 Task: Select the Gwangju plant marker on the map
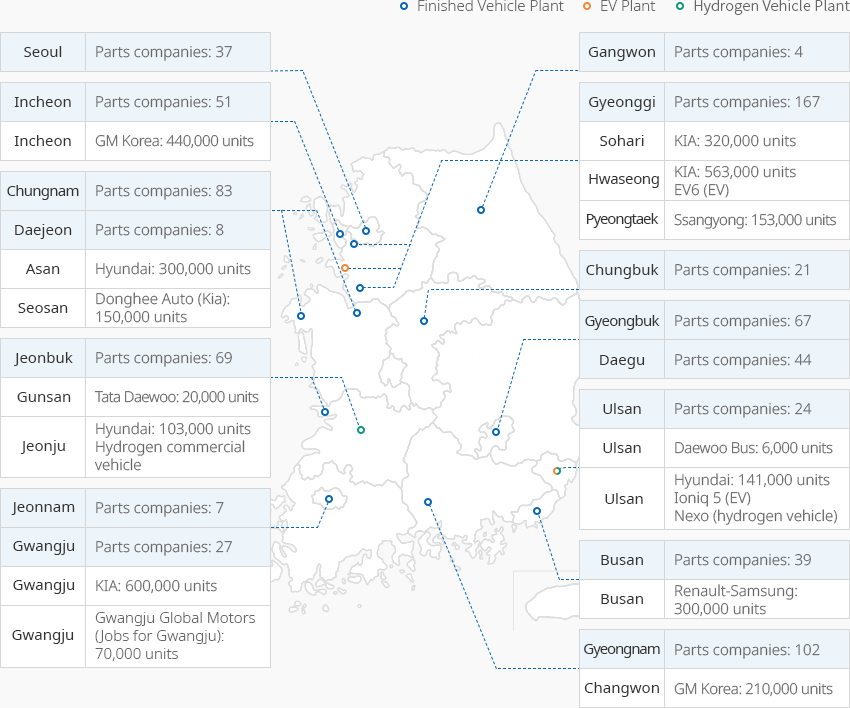[329, 499]
